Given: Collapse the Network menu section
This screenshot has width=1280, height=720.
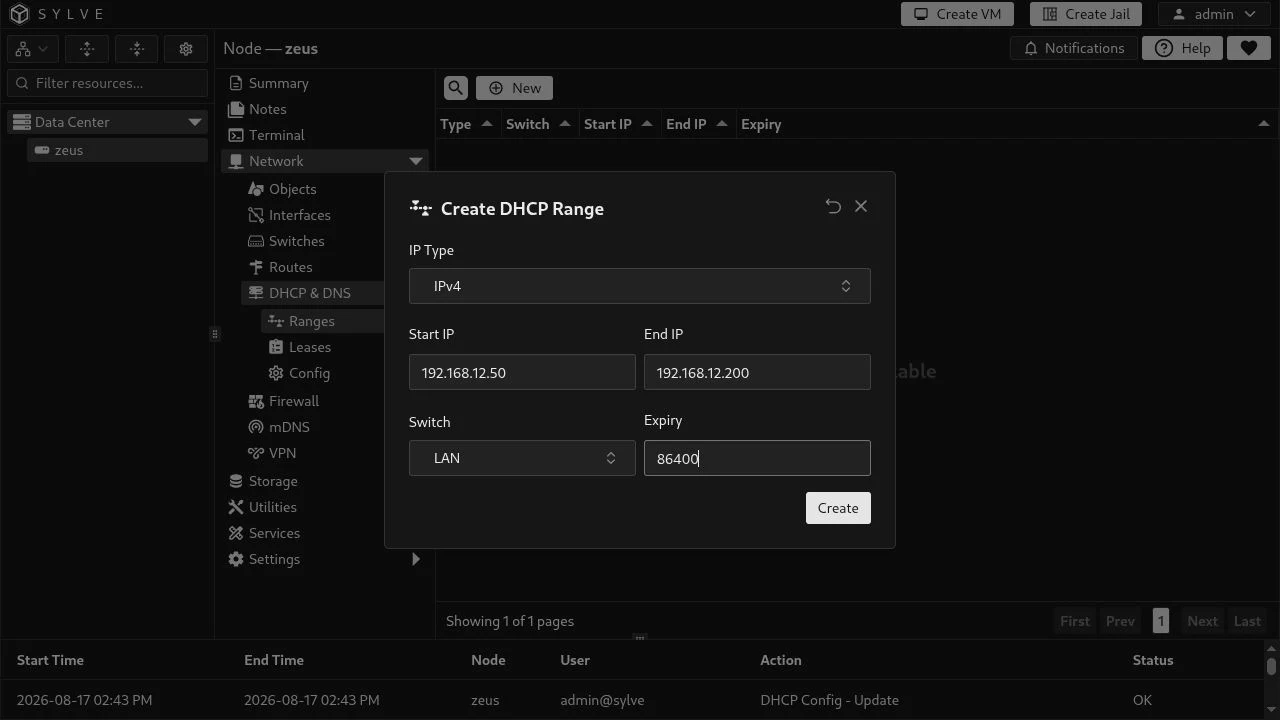Looking at the screenshot, I should click(415, 161).
